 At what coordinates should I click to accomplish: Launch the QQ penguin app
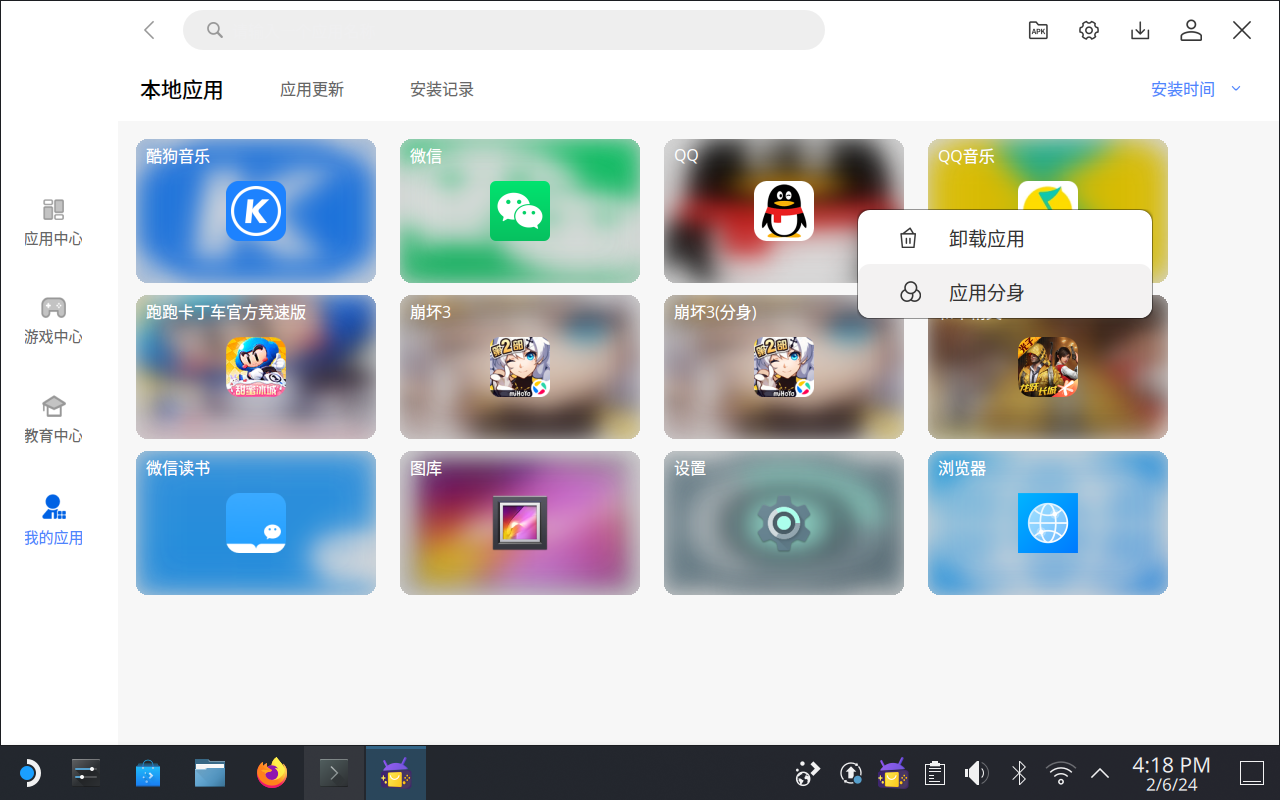(784, 211)
